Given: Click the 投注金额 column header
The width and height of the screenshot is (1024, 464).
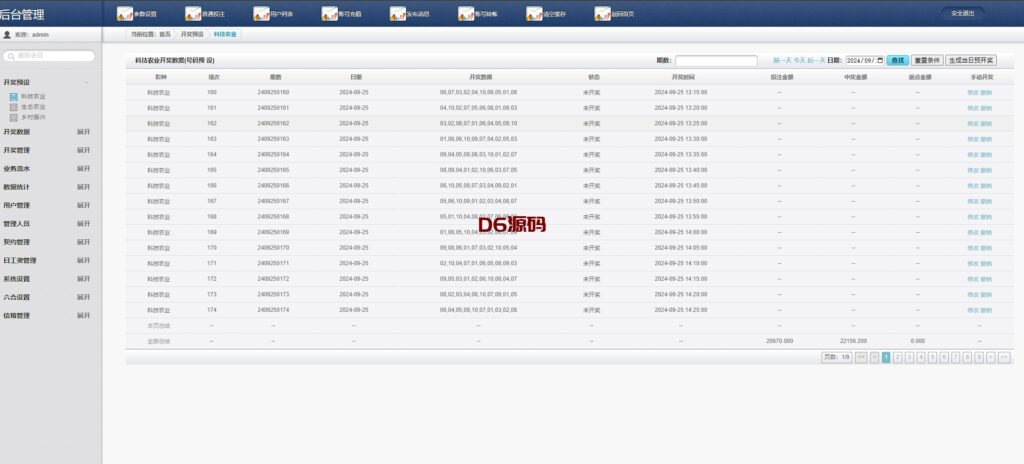Looking at the screenshot, I should (780, 77).
